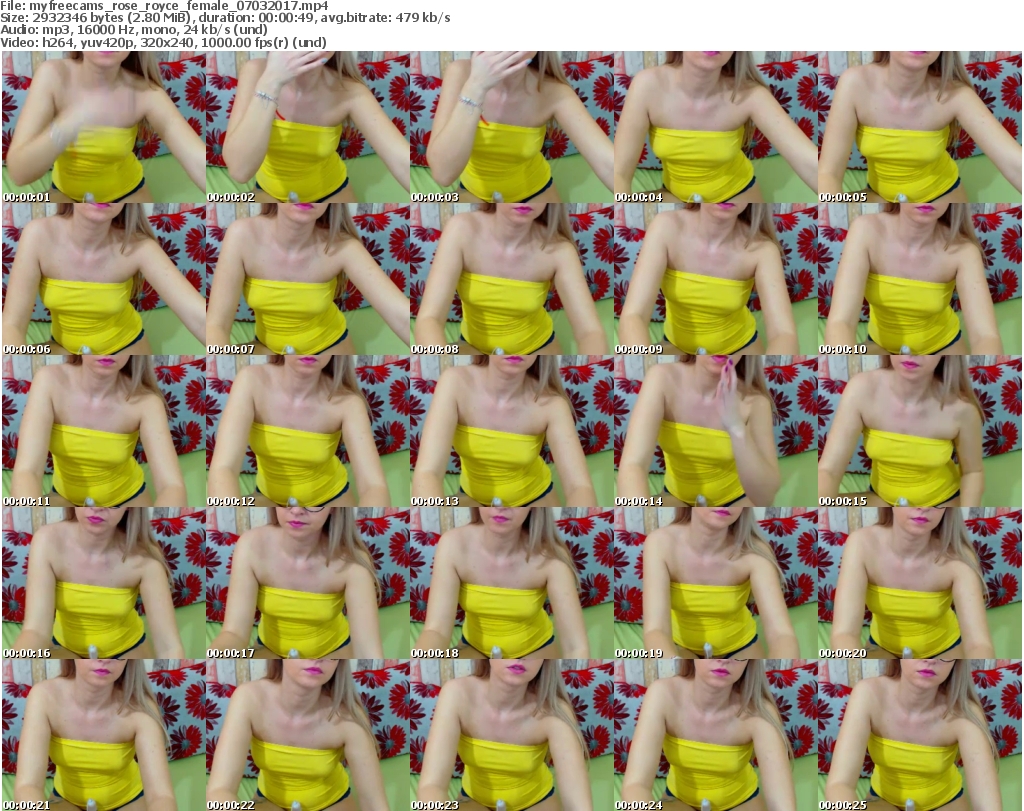Choose the frame marked 00:00:18
The width and height of the screenshot is (1024, 811).
[511, 583]
